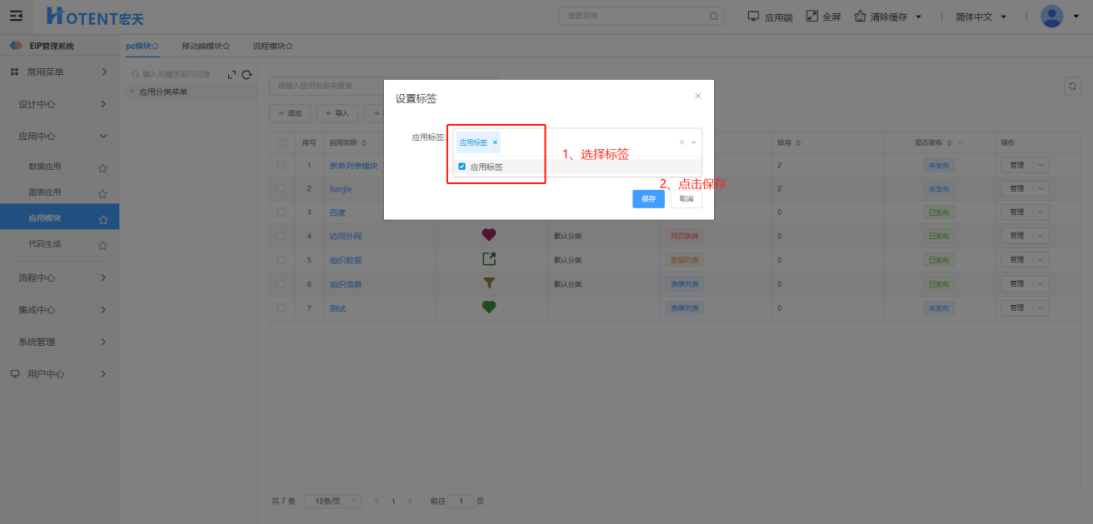Check the row 3 百度 checkbox
This screenshot has width=1093, height=524.
point(281,212)
